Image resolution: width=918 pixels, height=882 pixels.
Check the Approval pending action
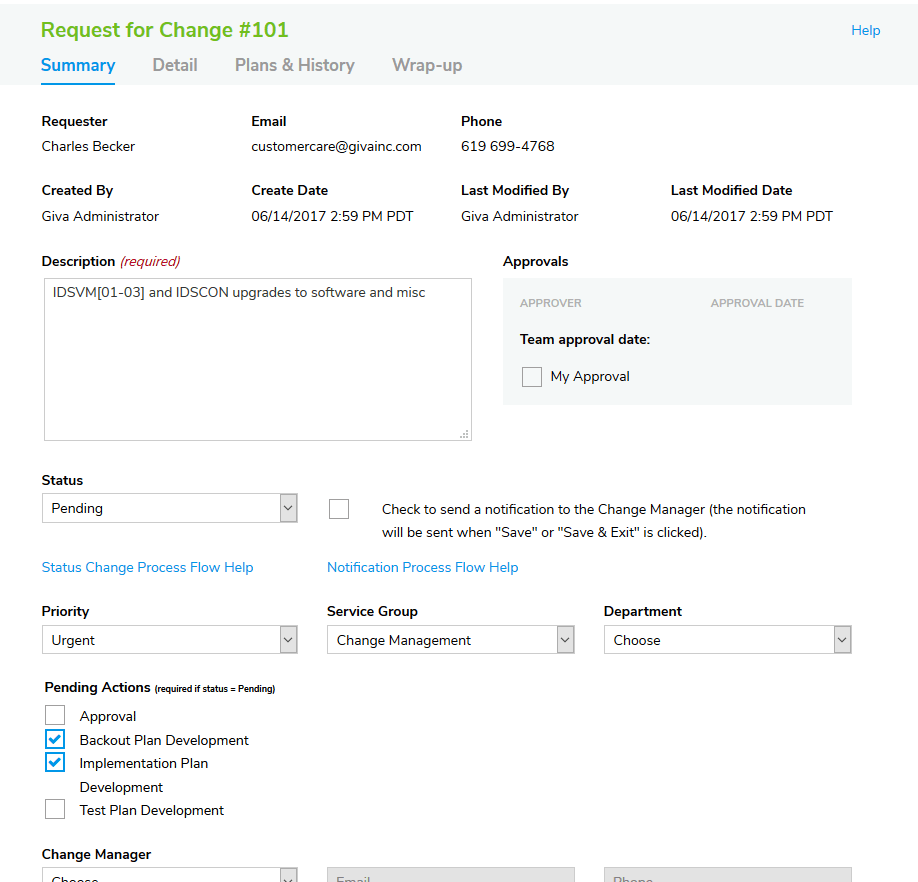(x=55, y=715)
